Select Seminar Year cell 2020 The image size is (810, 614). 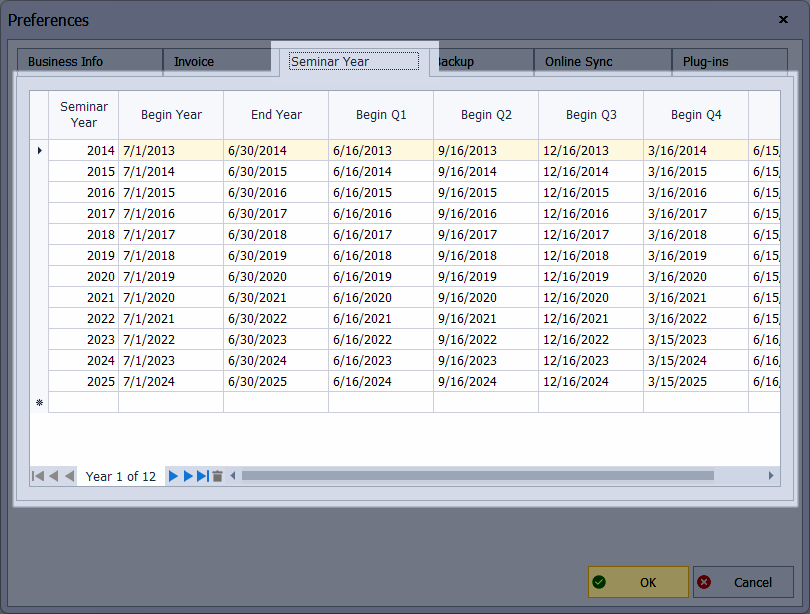(84, 276)
